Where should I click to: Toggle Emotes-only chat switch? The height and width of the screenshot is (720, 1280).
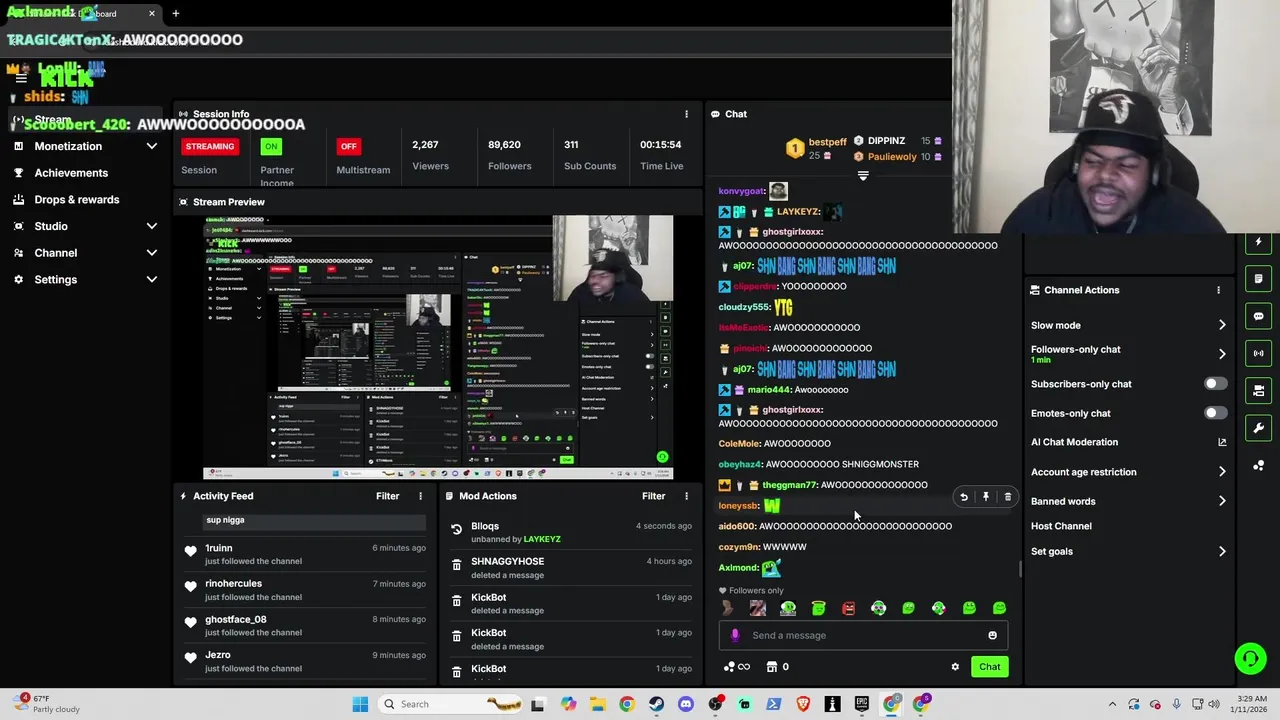(x=1215, y=413)
